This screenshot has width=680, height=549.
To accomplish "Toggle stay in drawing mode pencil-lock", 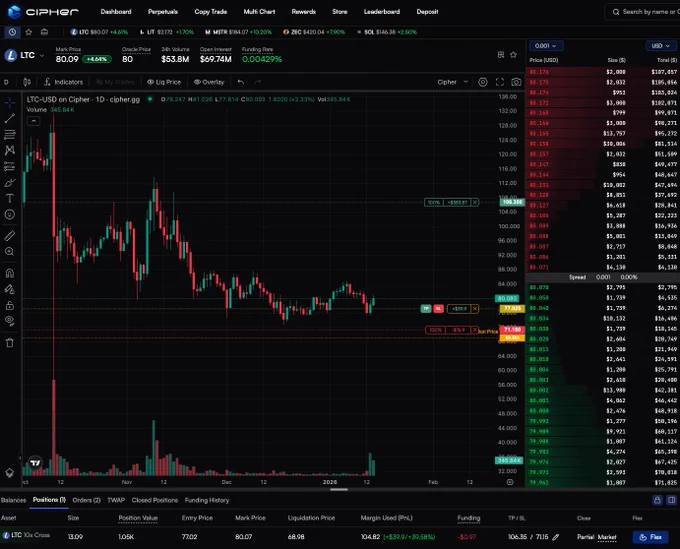I will (x=10, y=289).
